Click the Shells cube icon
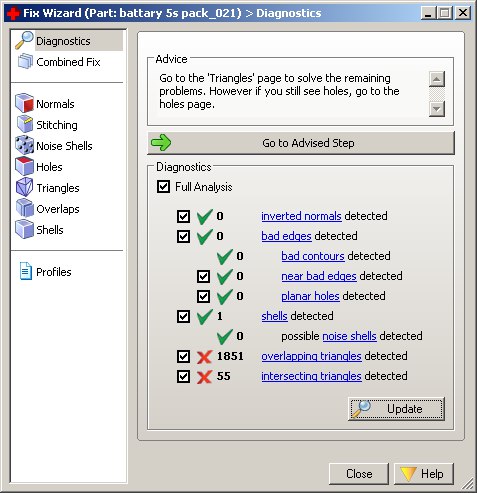 [24, 229]
